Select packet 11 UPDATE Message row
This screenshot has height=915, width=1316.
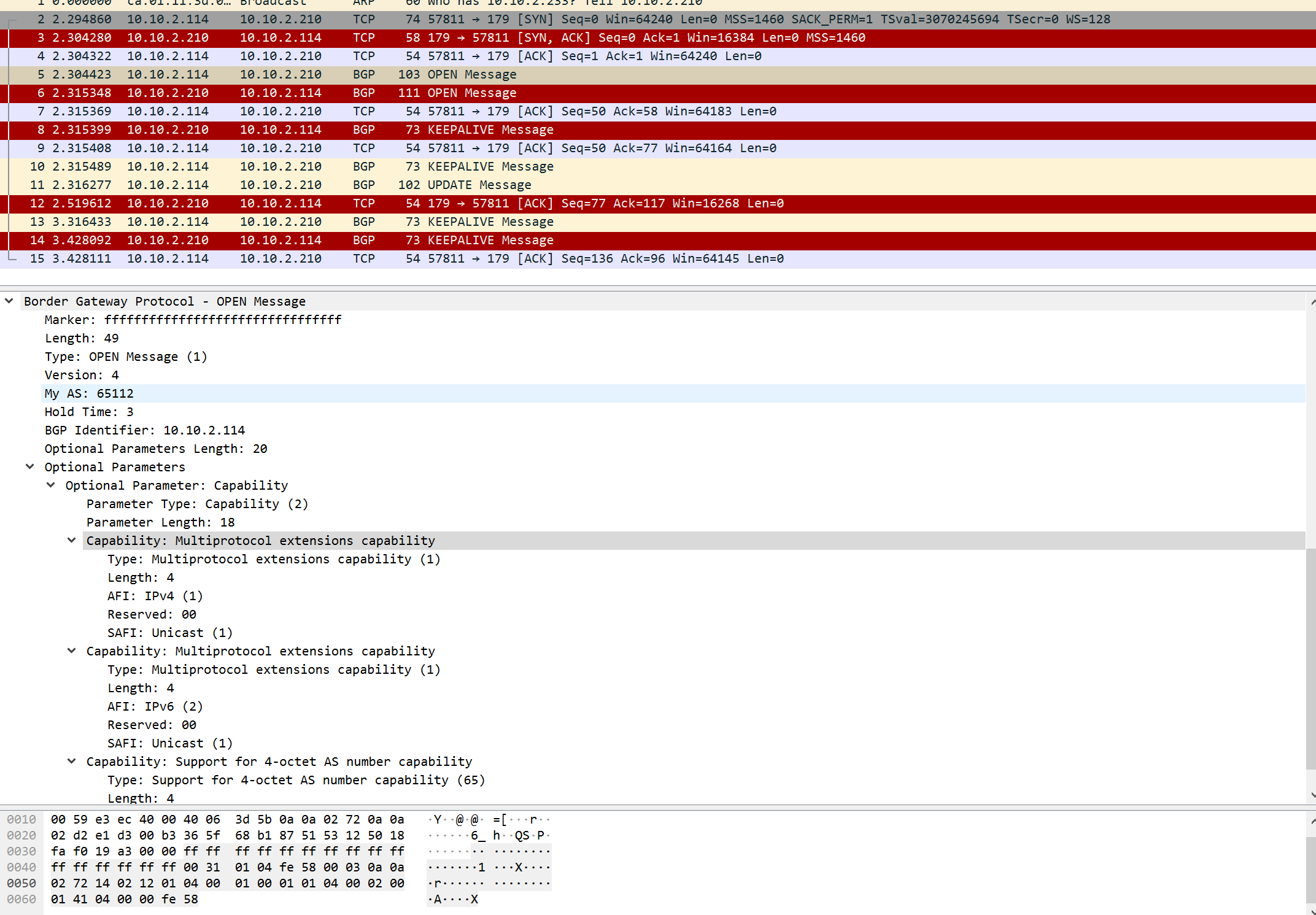coord(479,185)
